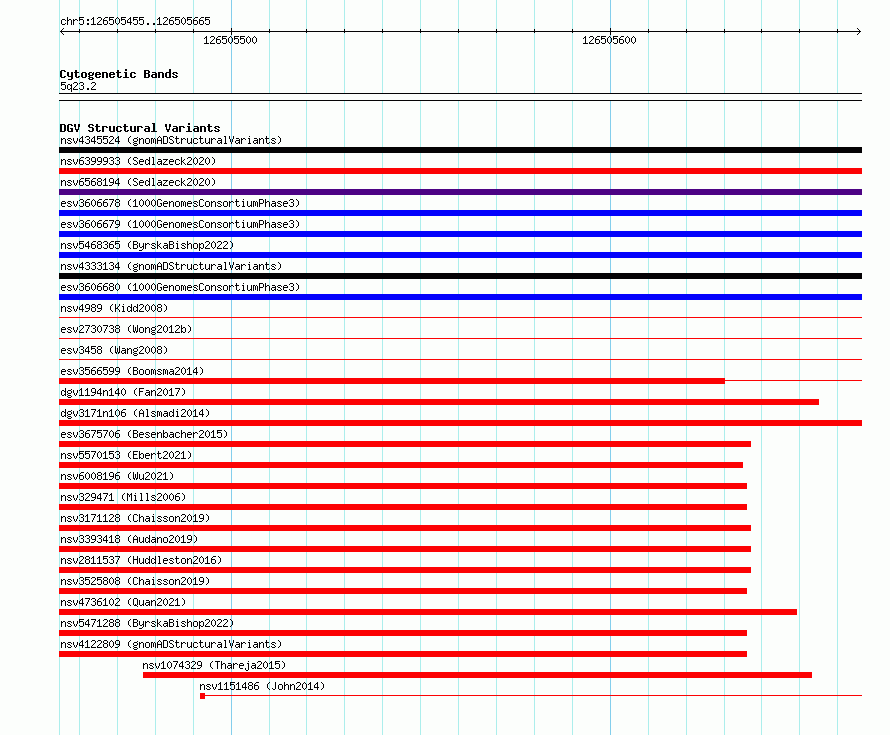The width and height of the screenshot is (890, 735).
Task: Click the red bar under nsv3393418
Action: pos(405,549)
